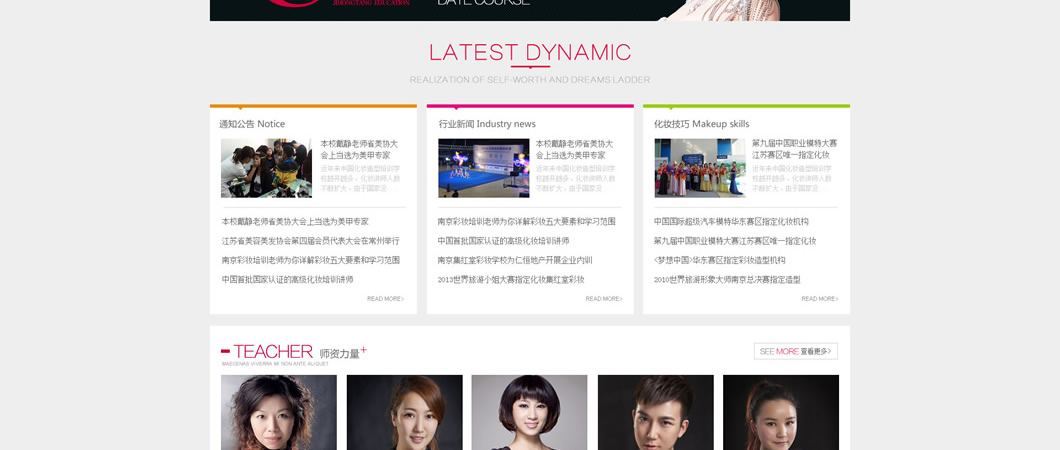Image resolution: width=1060 pixels, height=450 pixels.
Task: Click the SEE MORE 查看更多 button
Action: click(x=795, y=351)
